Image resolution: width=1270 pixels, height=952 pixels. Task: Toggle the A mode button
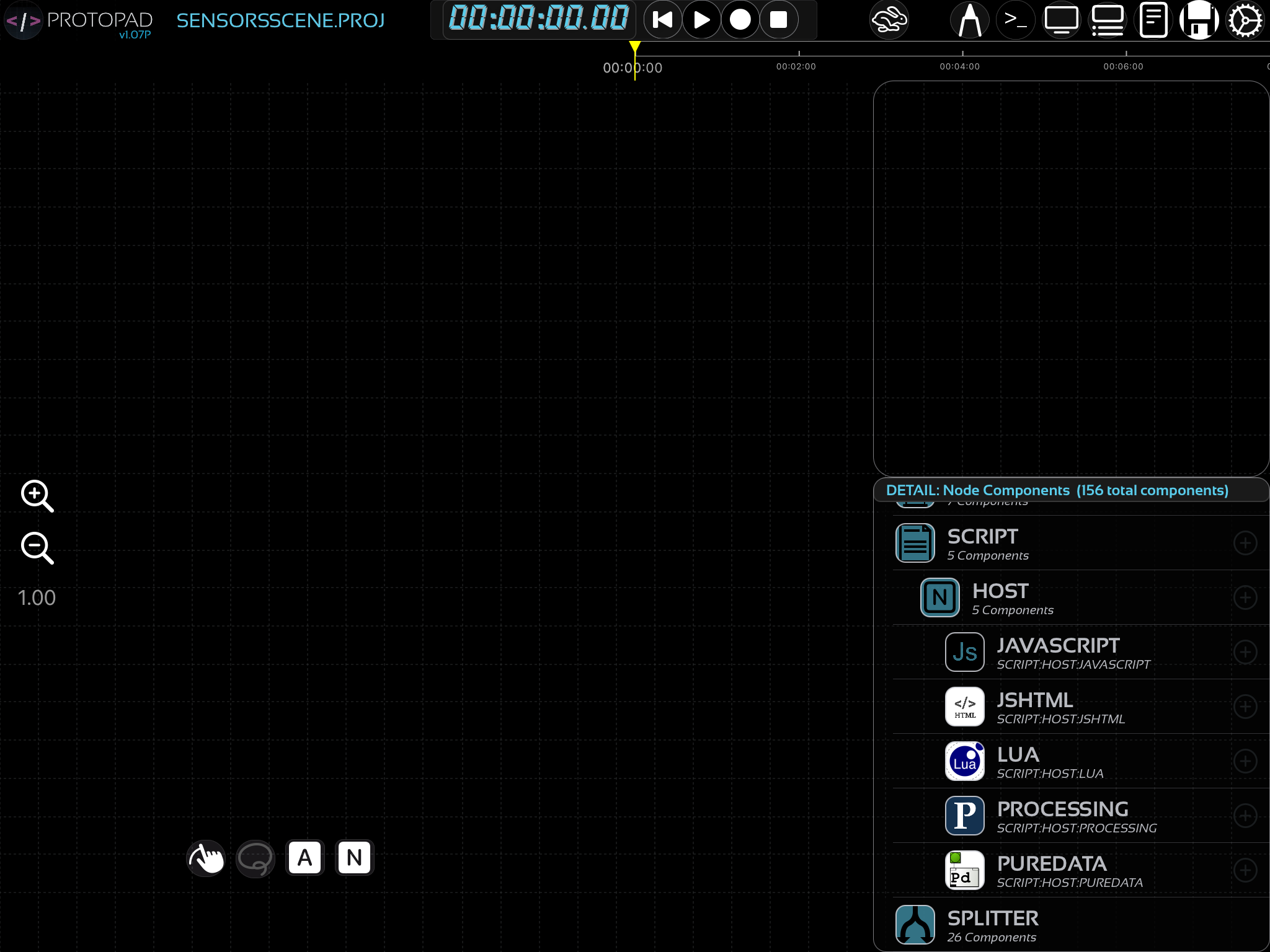click(304, 858)
